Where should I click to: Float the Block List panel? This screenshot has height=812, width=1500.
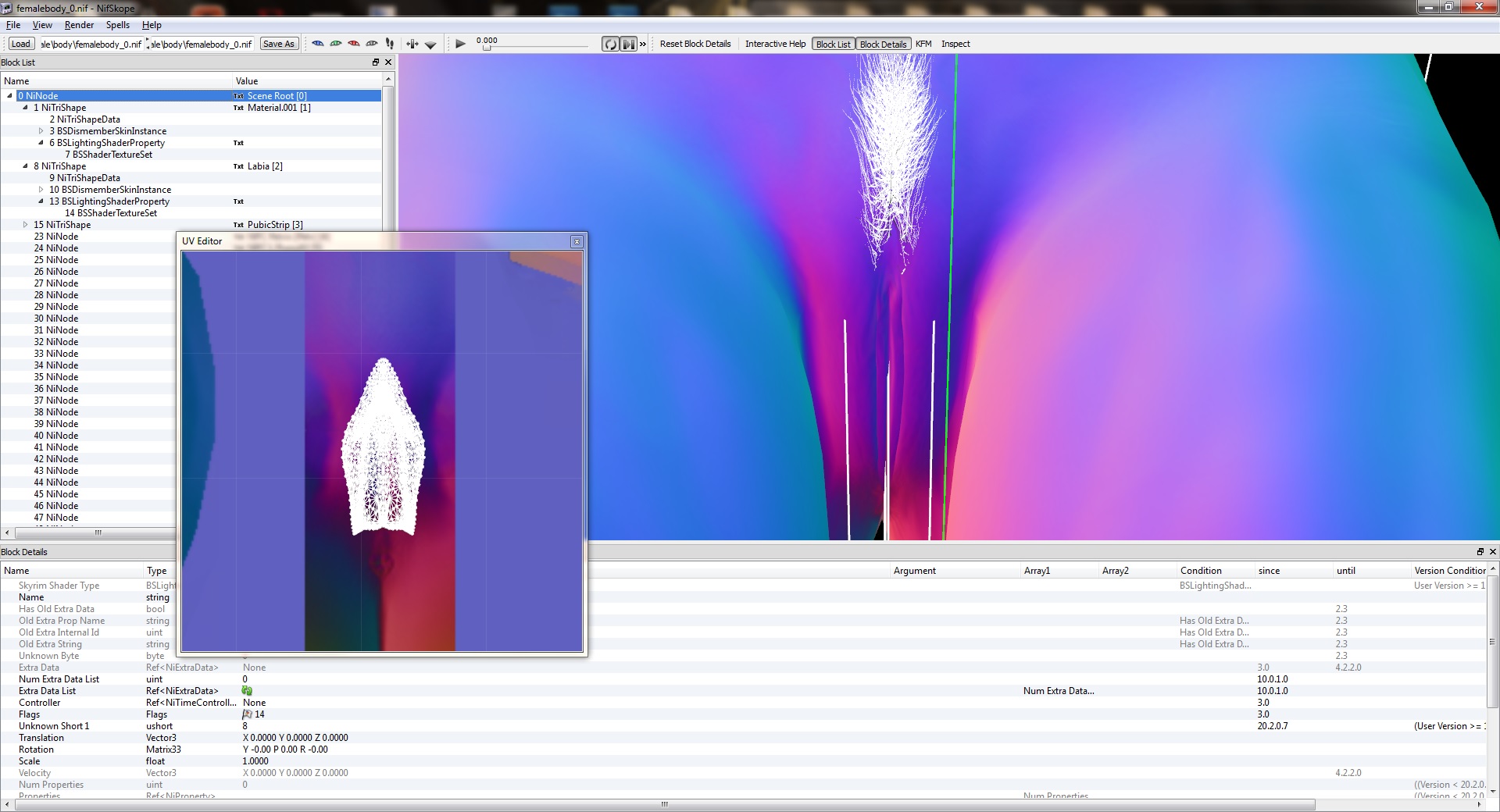(x=376, y=62)
